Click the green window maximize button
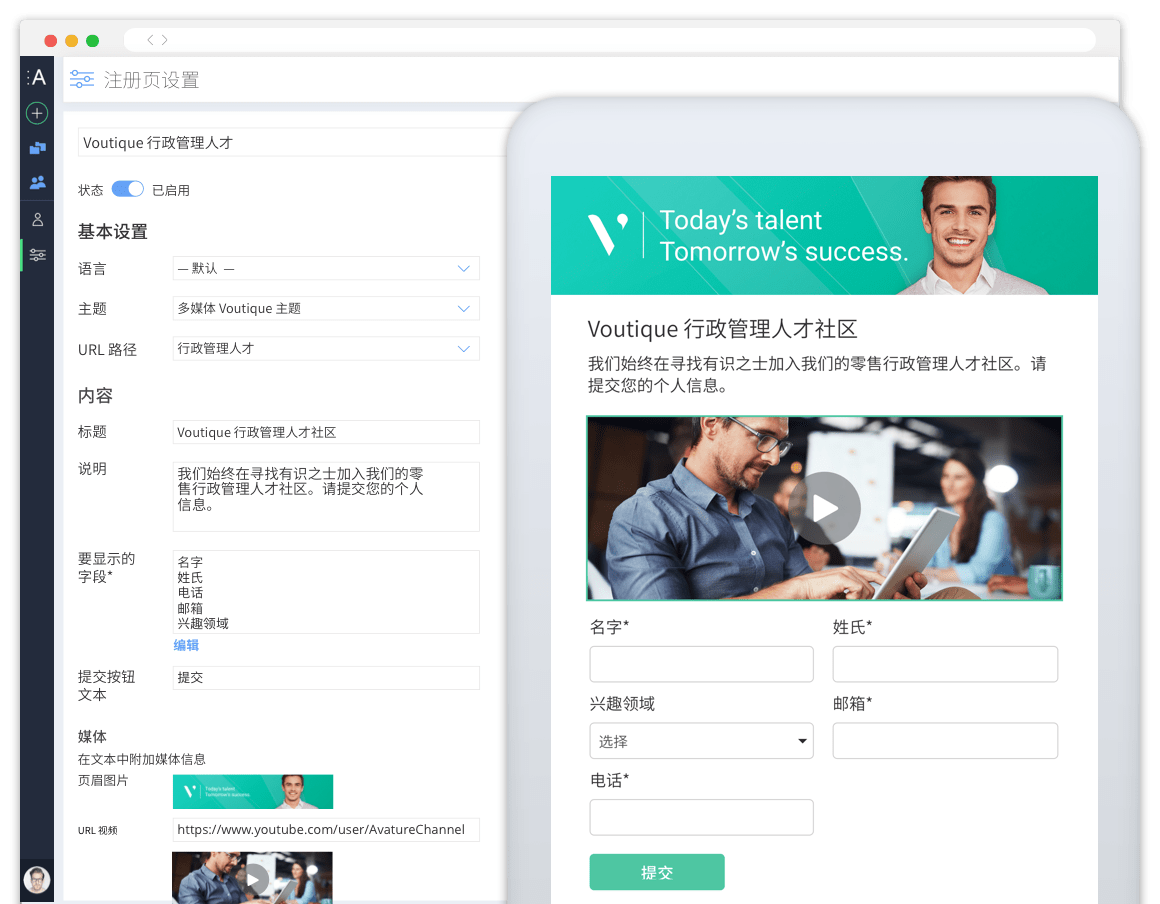 pos(92,41)
